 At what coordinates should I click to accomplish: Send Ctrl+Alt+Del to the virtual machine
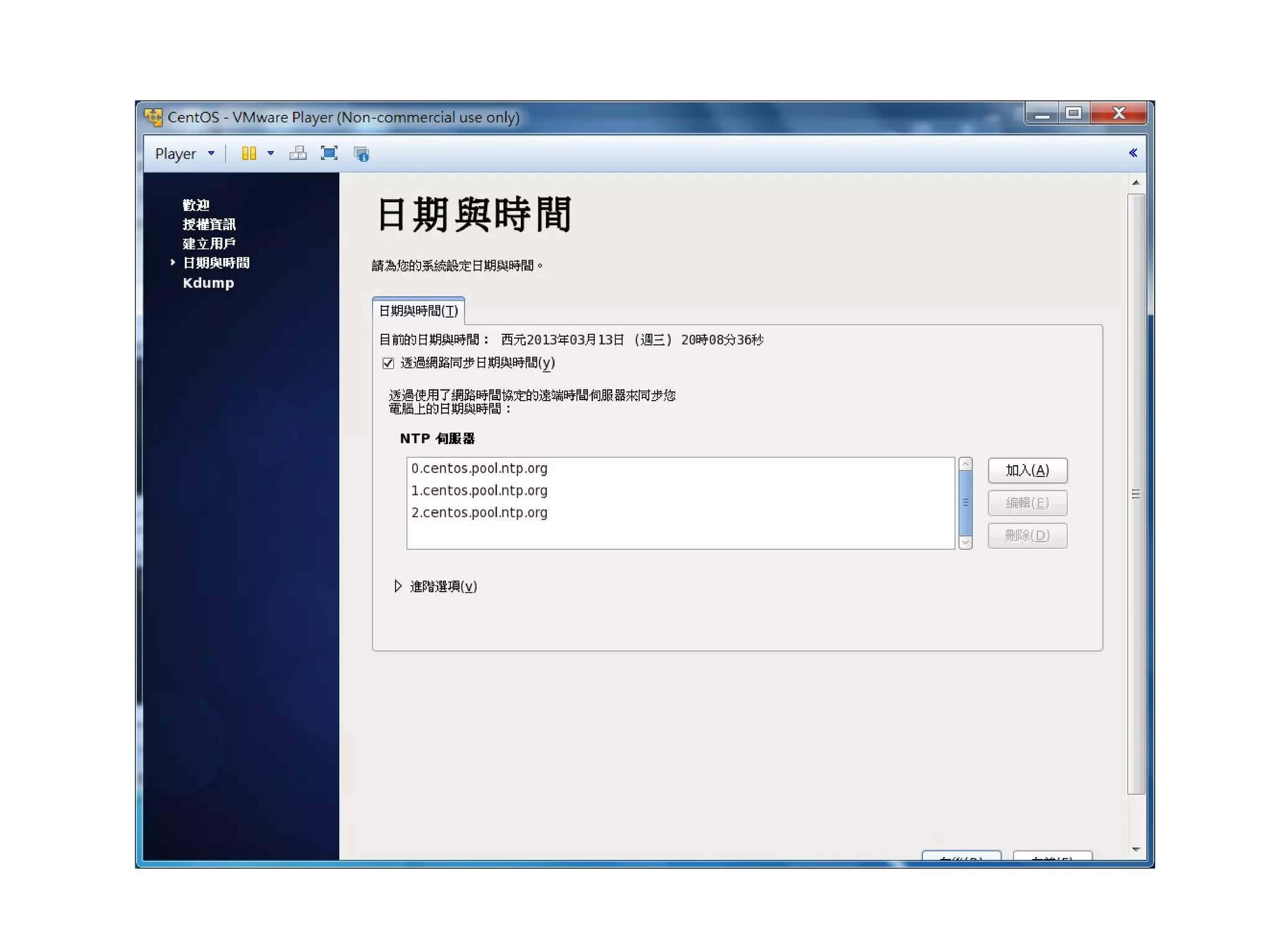point(298,153)
